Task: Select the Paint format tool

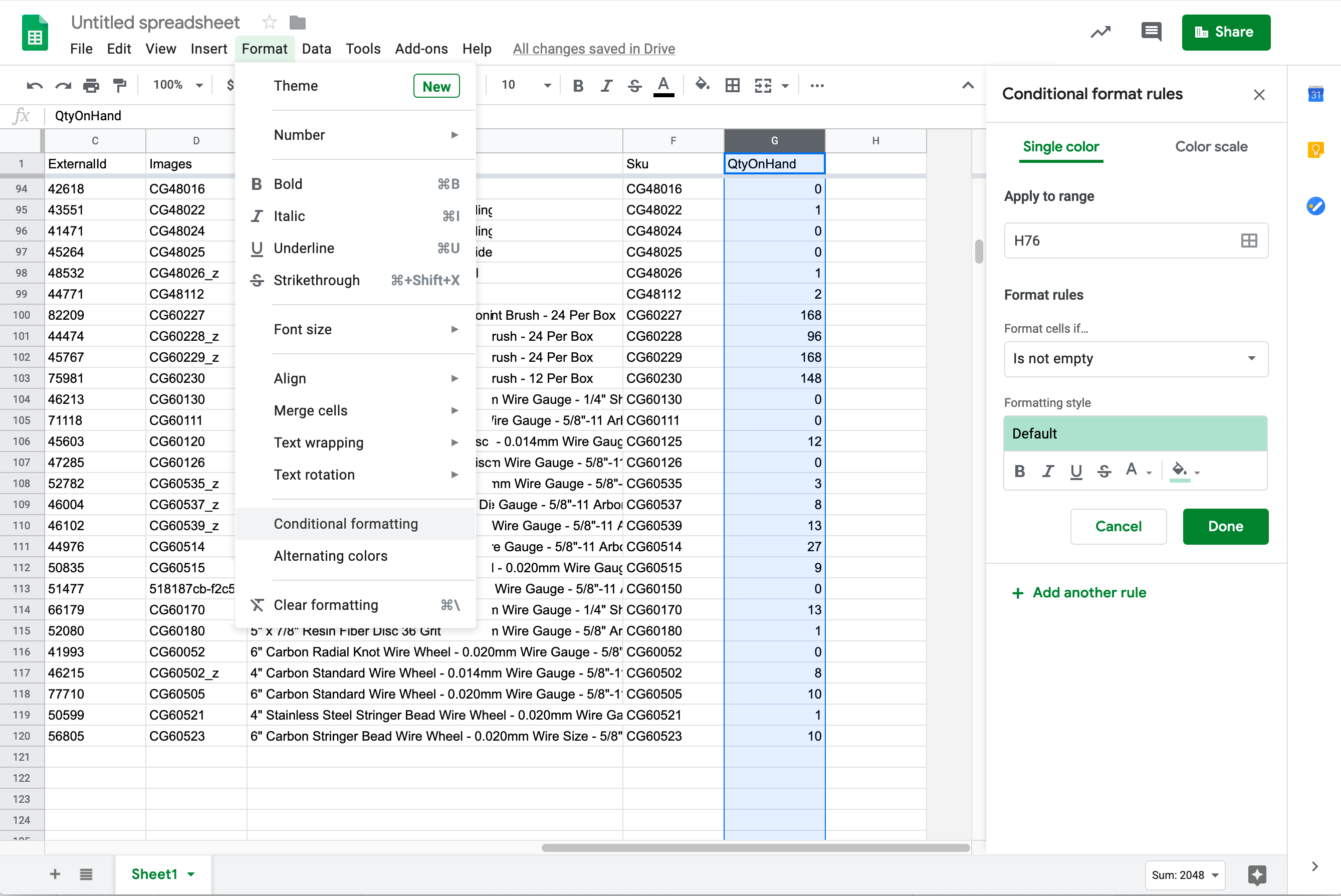Action: click(x=119, y=85)
